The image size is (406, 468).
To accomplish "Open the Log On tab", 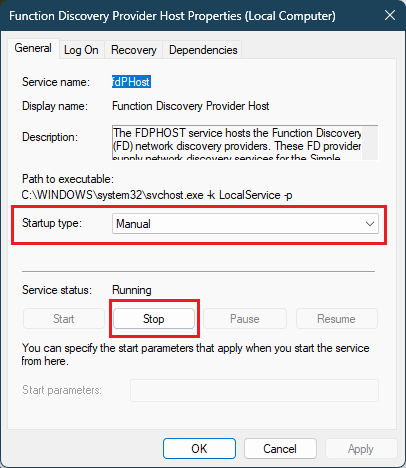I will pyautogui.click(x=81, y=50).
